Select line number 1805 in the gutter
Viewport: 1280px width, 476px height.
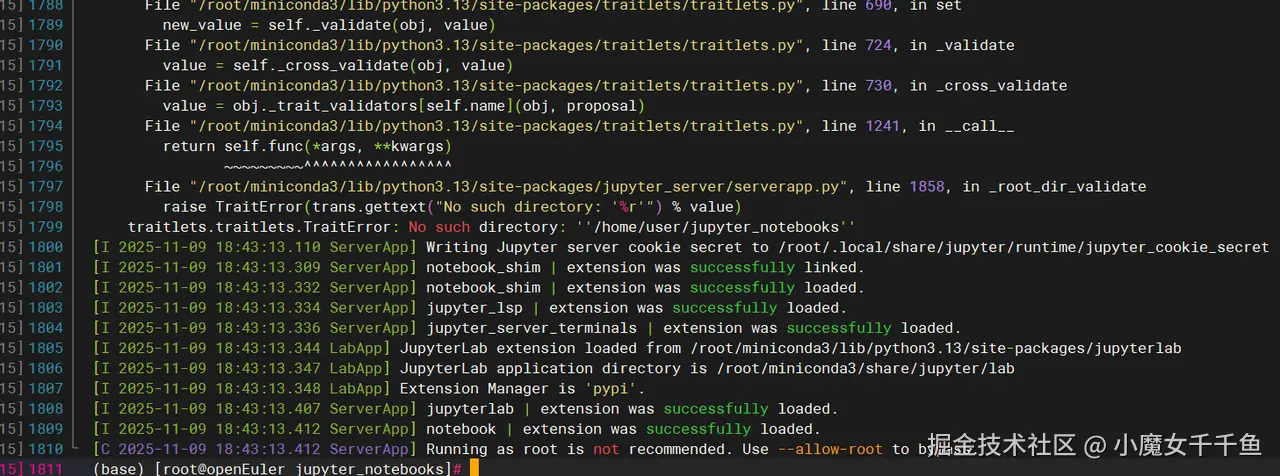point(45,348)
